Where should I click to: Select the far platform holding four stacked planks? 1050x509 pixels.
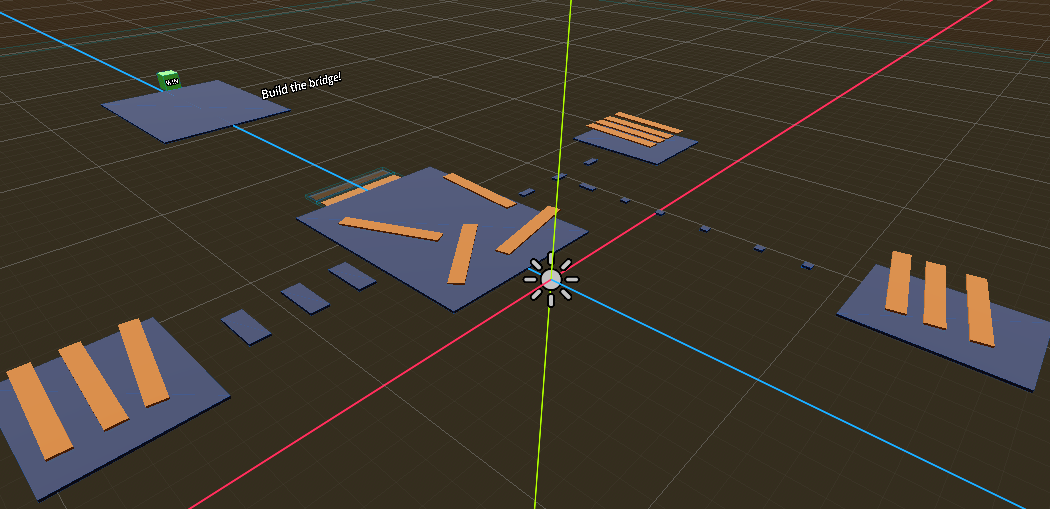[x=636, y=144]
